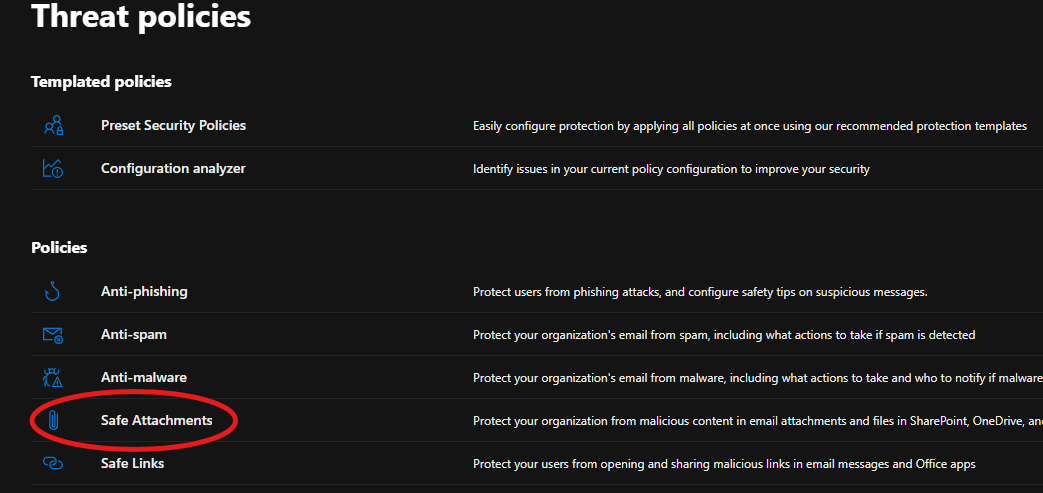Click the Safe Attachments paperclip icon
The height and width of the screenshot is (493, 1043).
pyautogui.click(x=53, y=421)
